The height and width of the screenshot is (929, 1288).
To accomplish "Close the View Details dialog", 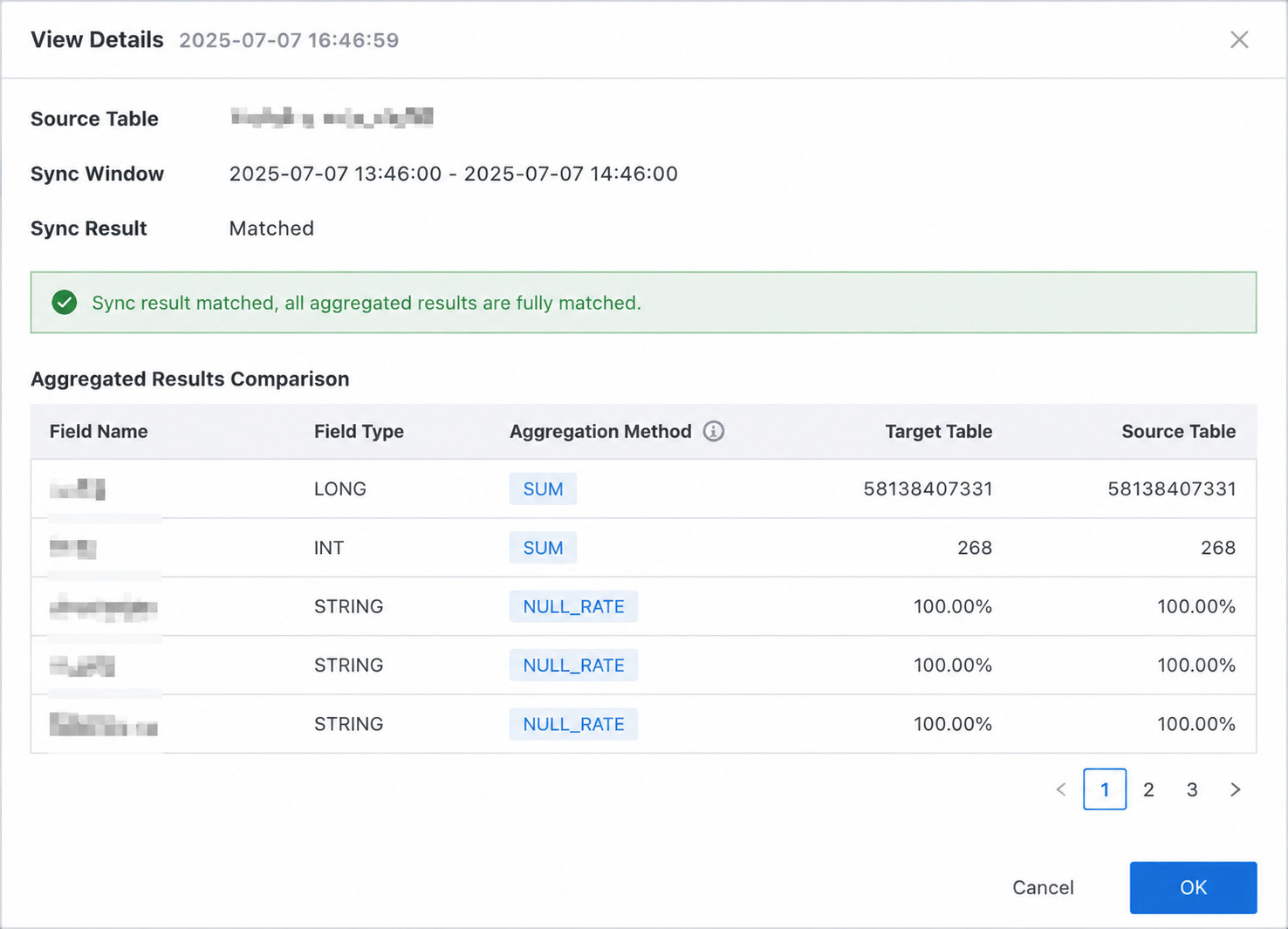I will (x=1239, y=40).
